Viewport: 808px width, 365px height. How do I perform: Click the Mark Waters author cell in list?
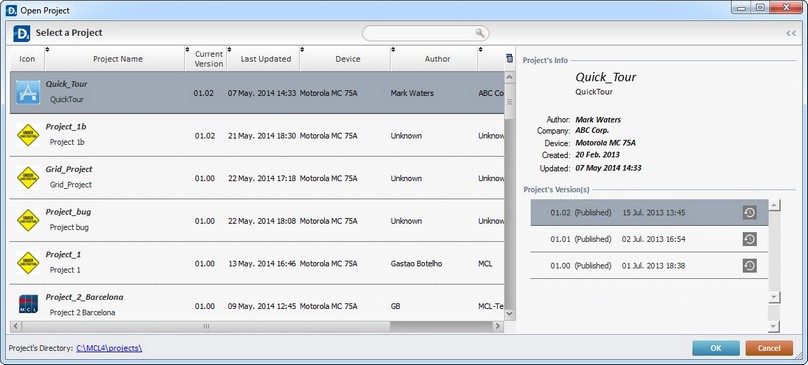point(412,93)
